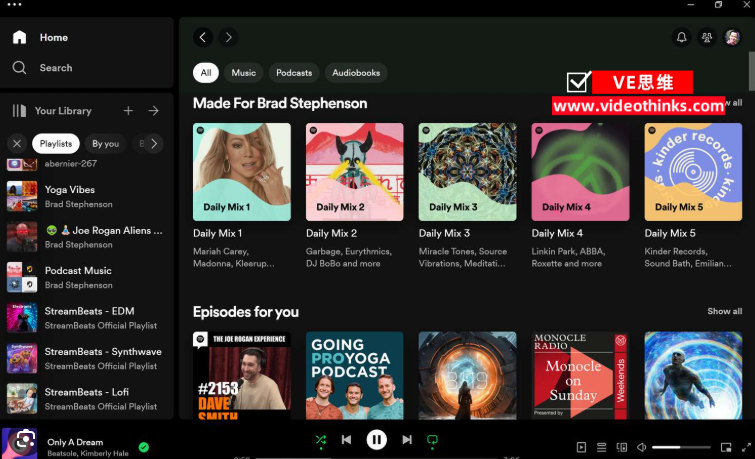Open Daily Mix 5 cover
The width and height of the screenshot is (755, 459).
click(x=693, y=172)
